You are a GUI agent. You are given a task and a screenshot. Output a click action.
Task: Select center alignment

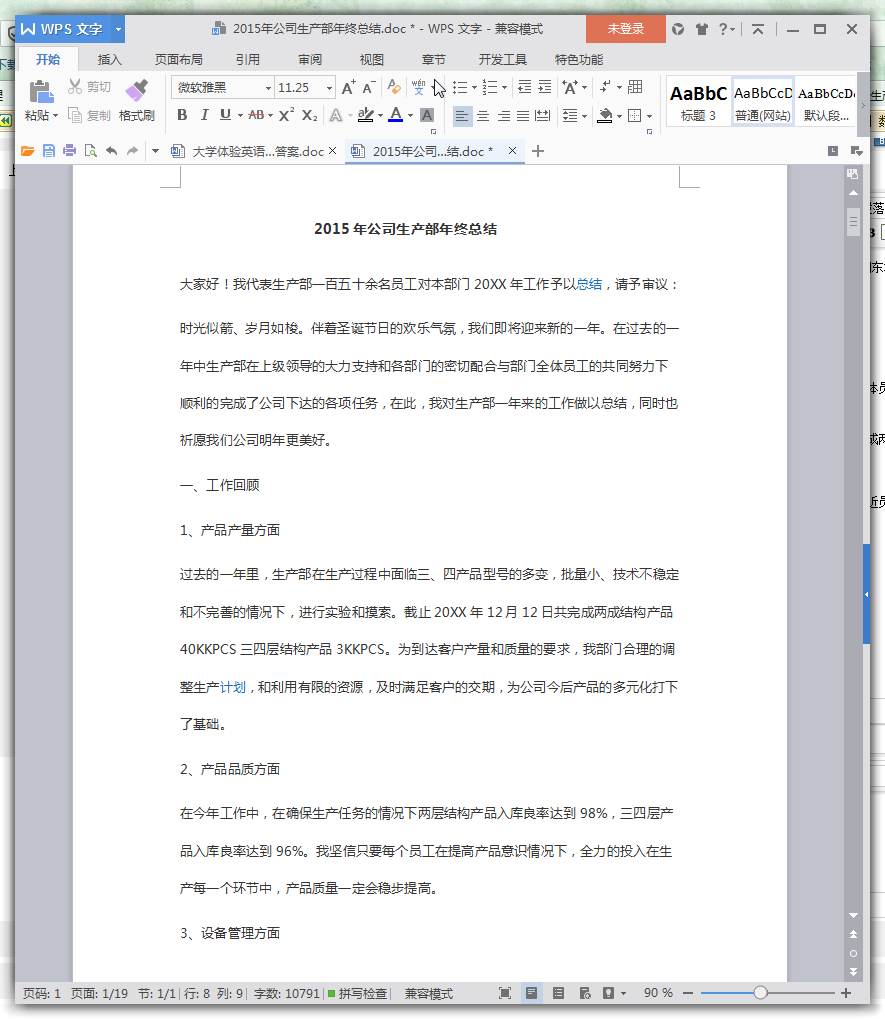tap(482, 115)
